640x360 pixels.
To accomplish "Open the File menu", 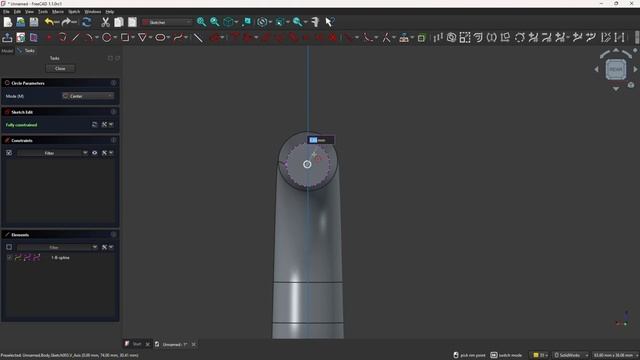I will (6, 11).
